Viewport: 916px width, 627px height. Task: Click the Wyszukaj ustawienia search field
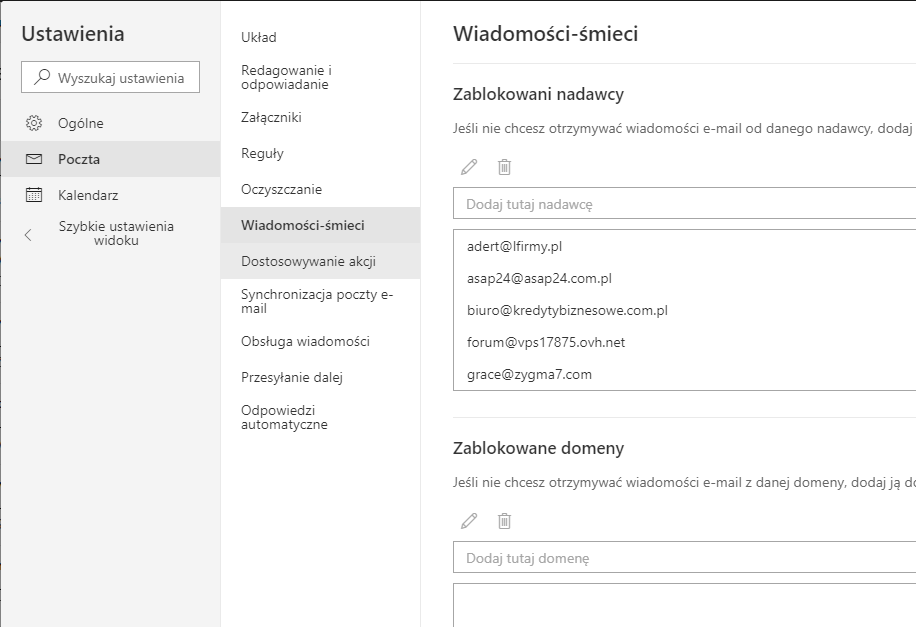point(119,78)
